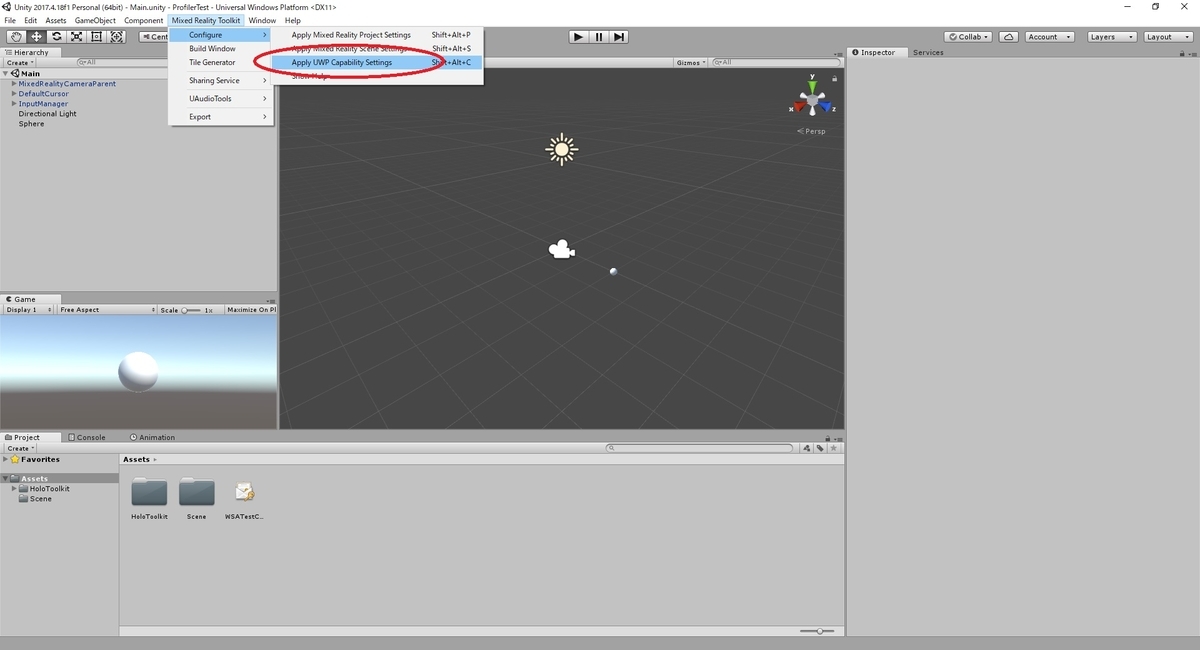Viewport: 1200px width, 650px height.
Task: Click Search by Type icon in Project
Action: coord(808,448)
